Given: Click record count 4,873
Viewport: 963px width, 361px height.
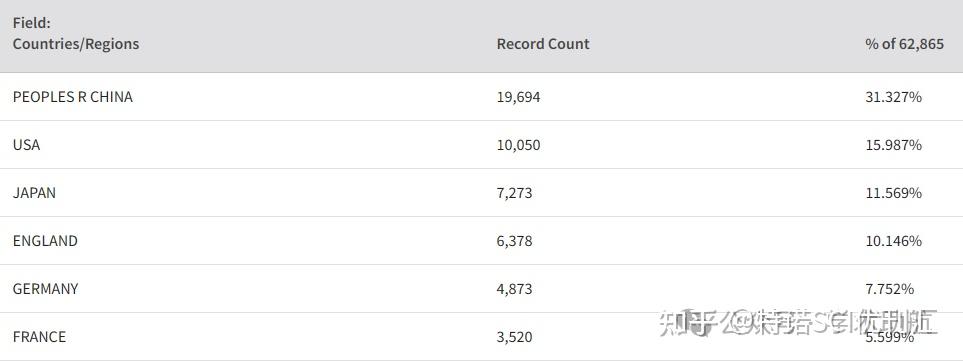Looking at the screenshot, I should pos(515,289).
